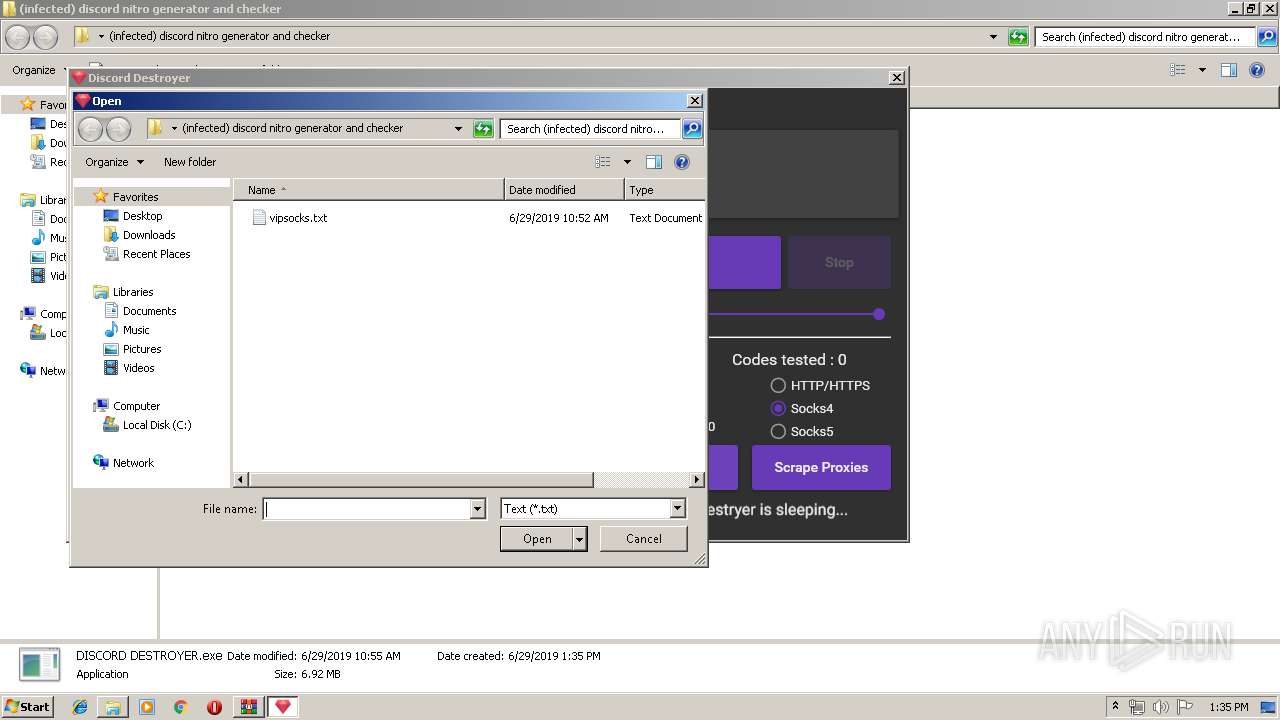Image resolution: width=1280 pixels, height=720 pixels.
Task: Expand the Open button split arrow
Action: [x=580, y=539]
